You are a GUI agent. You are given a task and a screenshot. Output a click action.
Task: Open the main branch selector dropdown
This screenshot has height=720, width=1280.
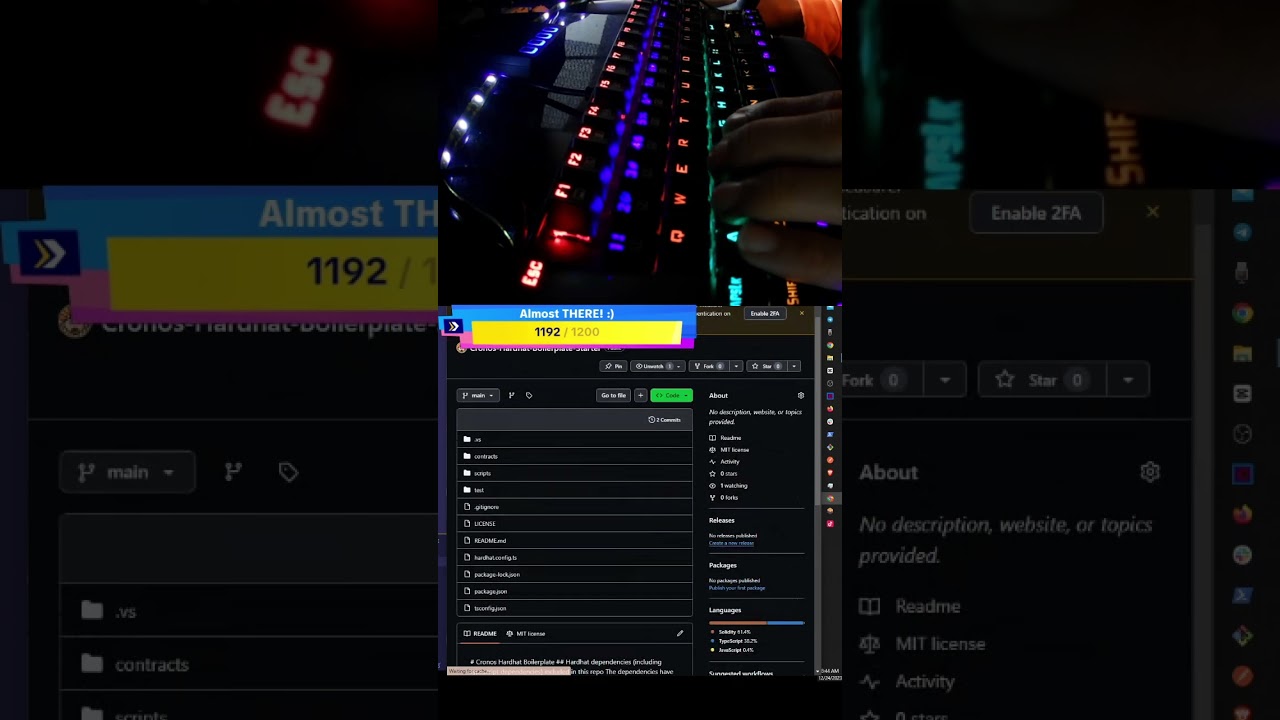click(x=478, y=395)
